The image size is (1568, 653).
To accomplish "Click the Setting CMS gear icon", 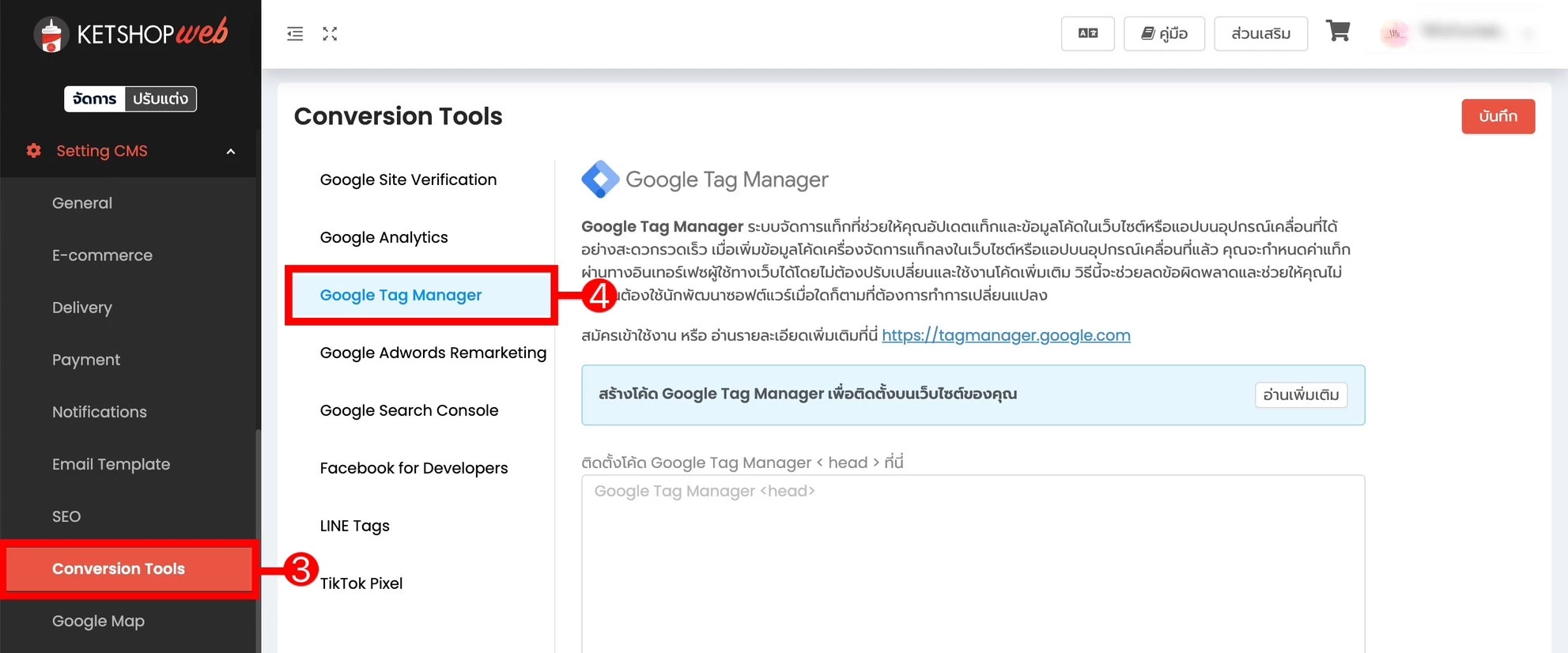I will coord(33,150).
